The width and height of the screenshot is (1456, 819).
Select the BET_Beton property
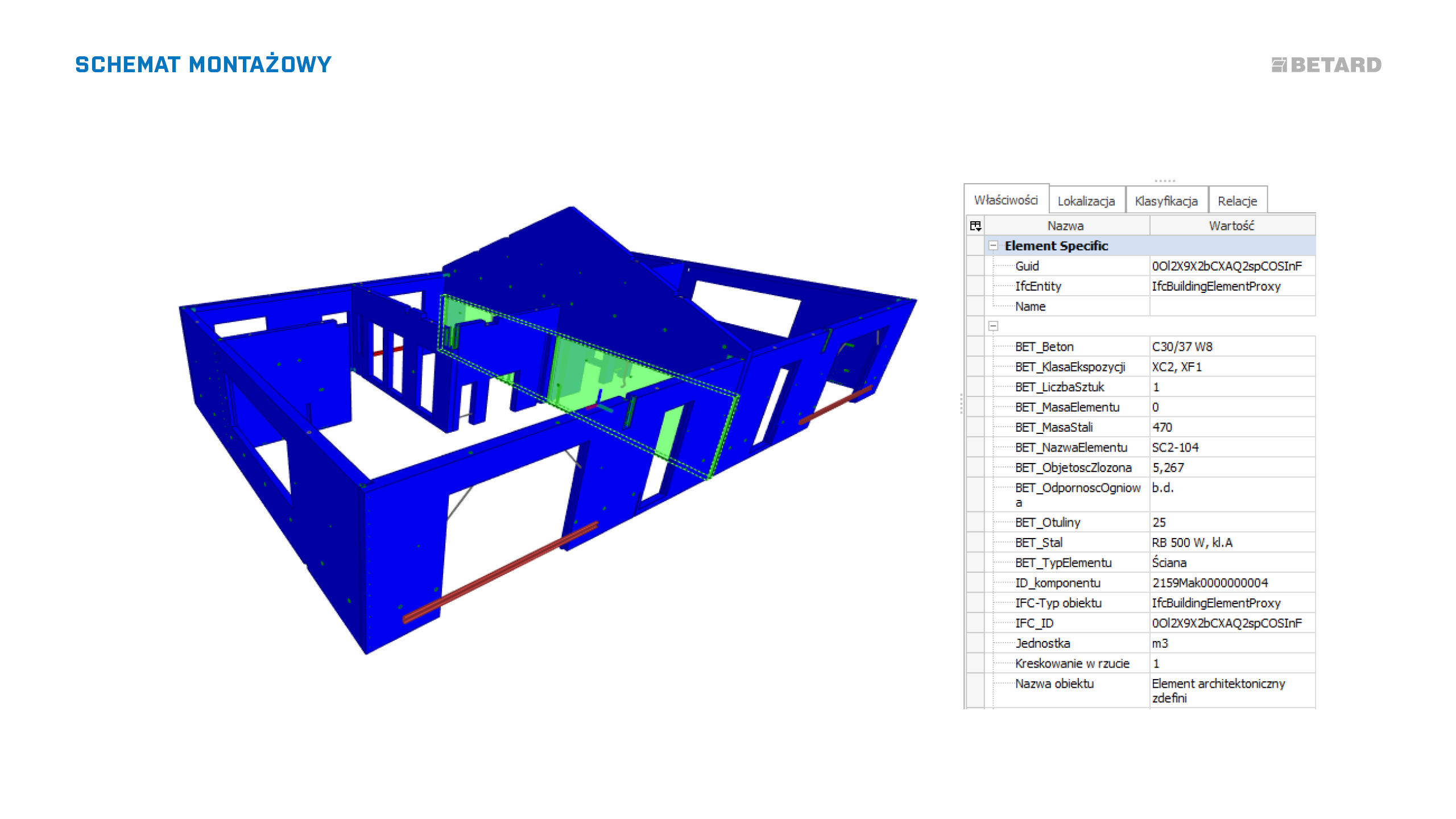point(1044,347)
